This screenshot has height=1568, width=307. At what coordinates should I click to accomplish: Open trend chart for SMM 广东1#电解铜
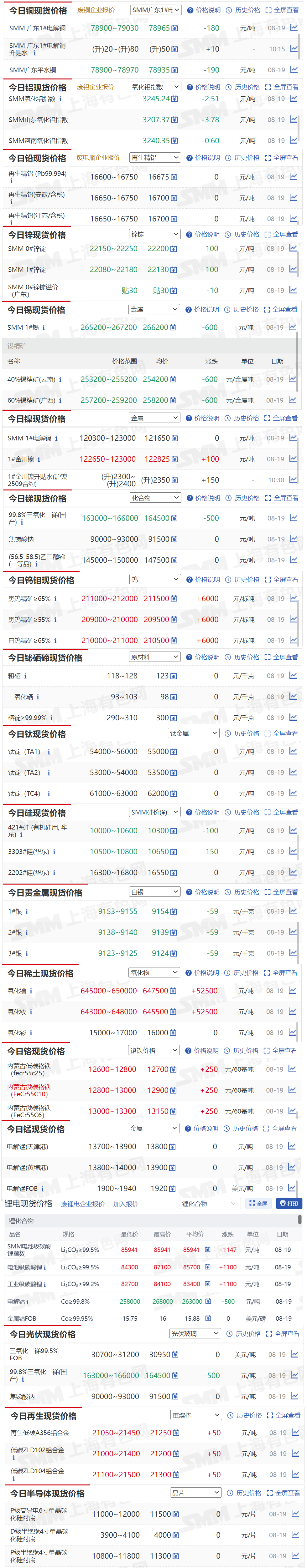[294, 28]
